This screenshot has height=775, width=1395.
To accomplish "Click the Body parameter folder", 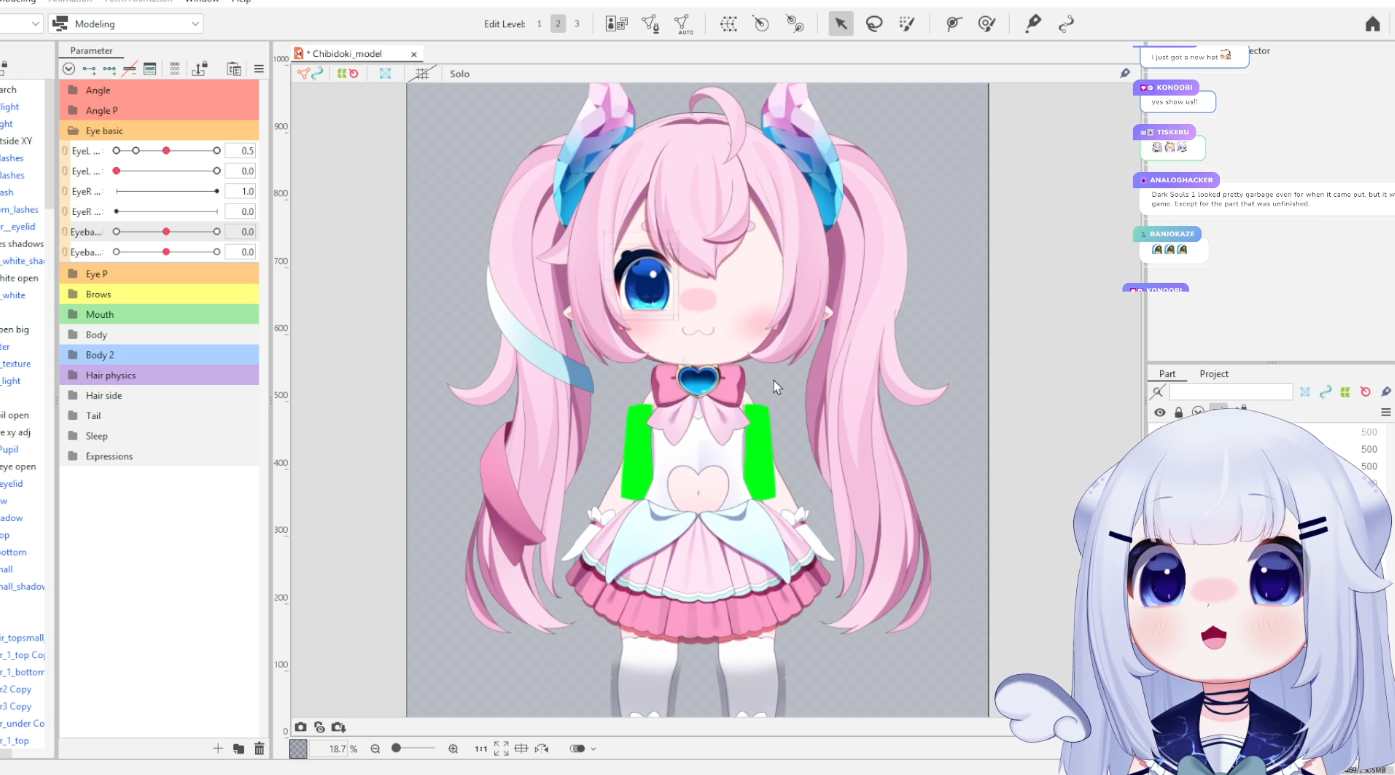I will click(159, 335).
